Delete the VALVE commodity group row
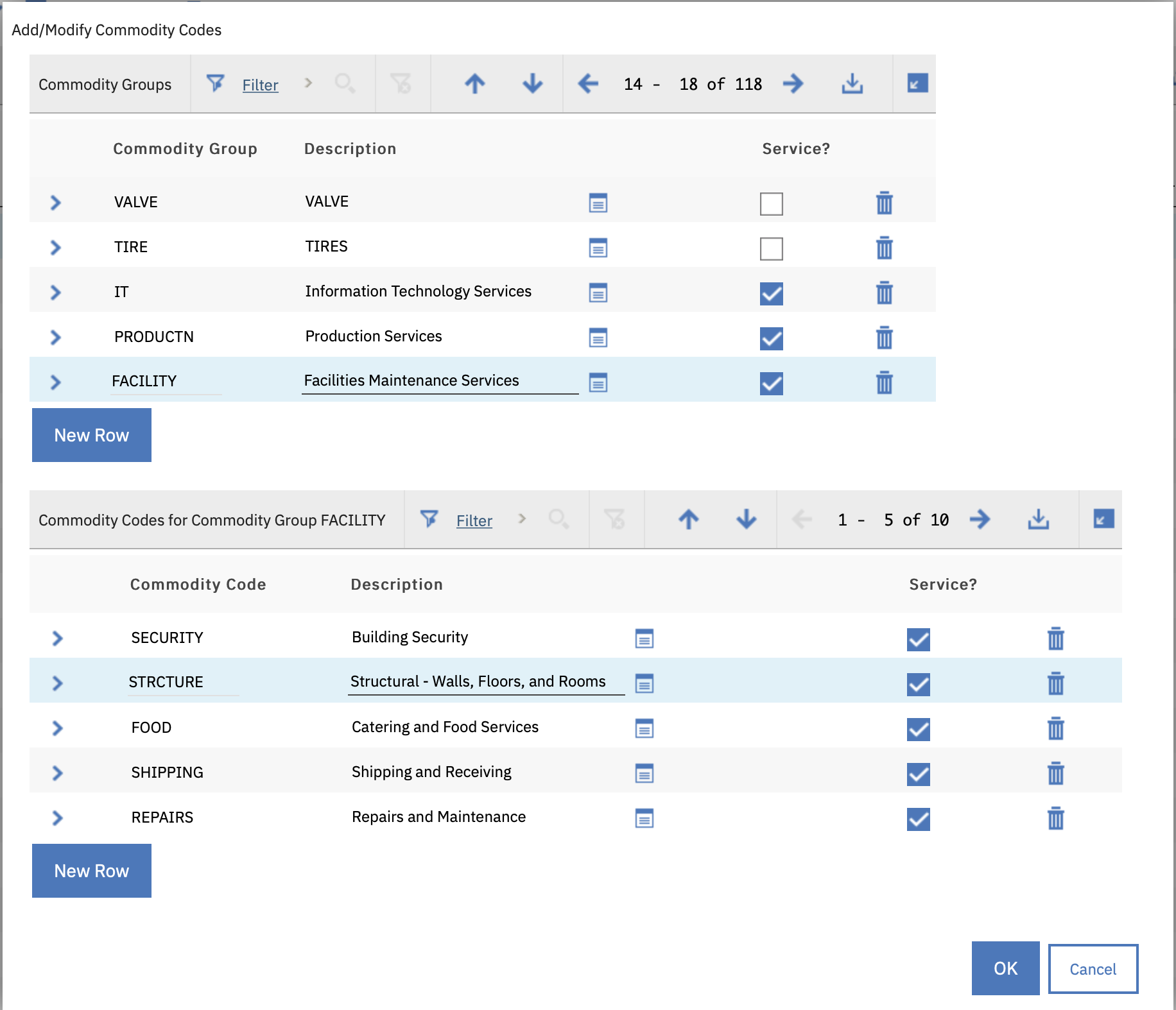 pyautogui.click(x=884, y=203)
